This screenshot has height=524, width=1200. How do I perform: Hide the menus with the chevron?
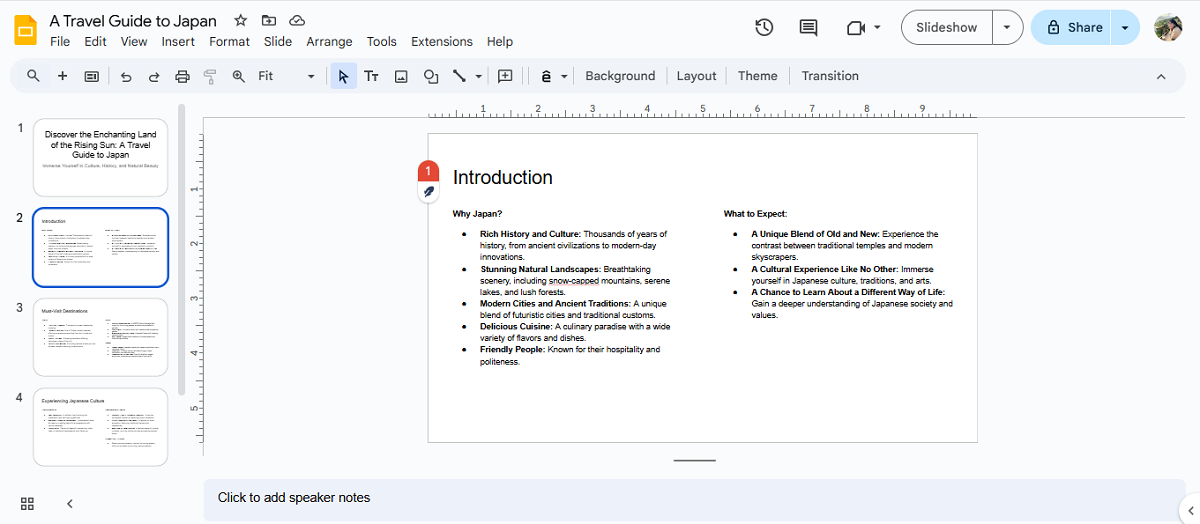(1161, 76)
